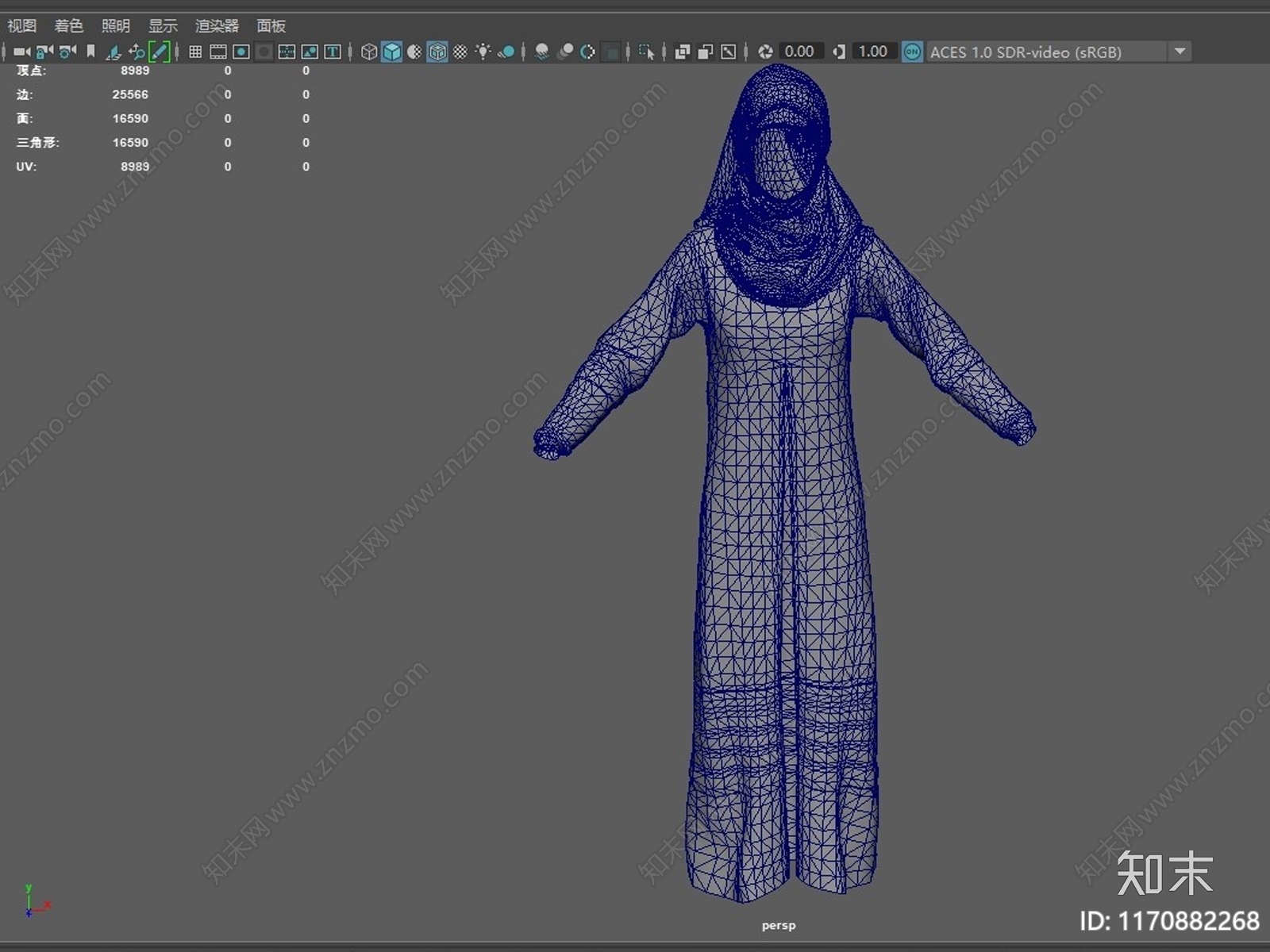Click the Multisample Anti-aliasing icon
This screenshot has height=952, width=1270.
(x=588, y=52)
